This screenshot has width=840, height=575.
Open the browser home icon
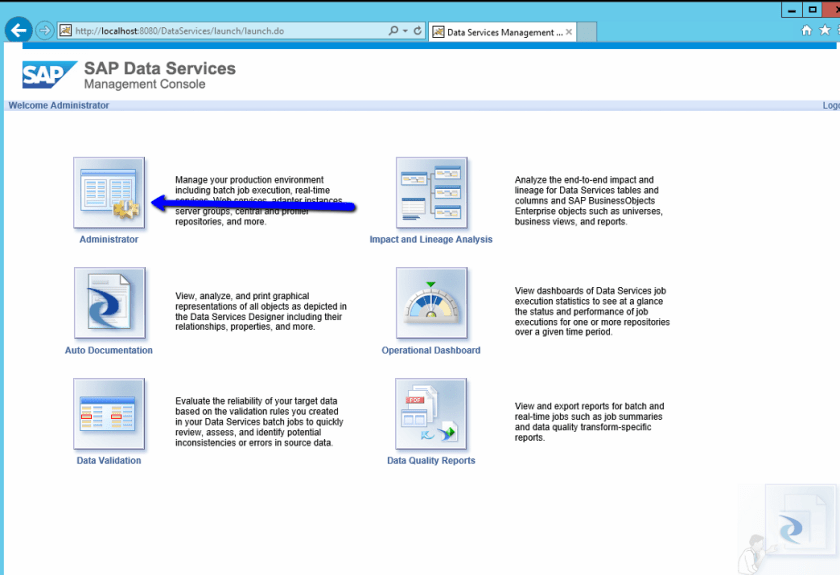click(807, 31)
